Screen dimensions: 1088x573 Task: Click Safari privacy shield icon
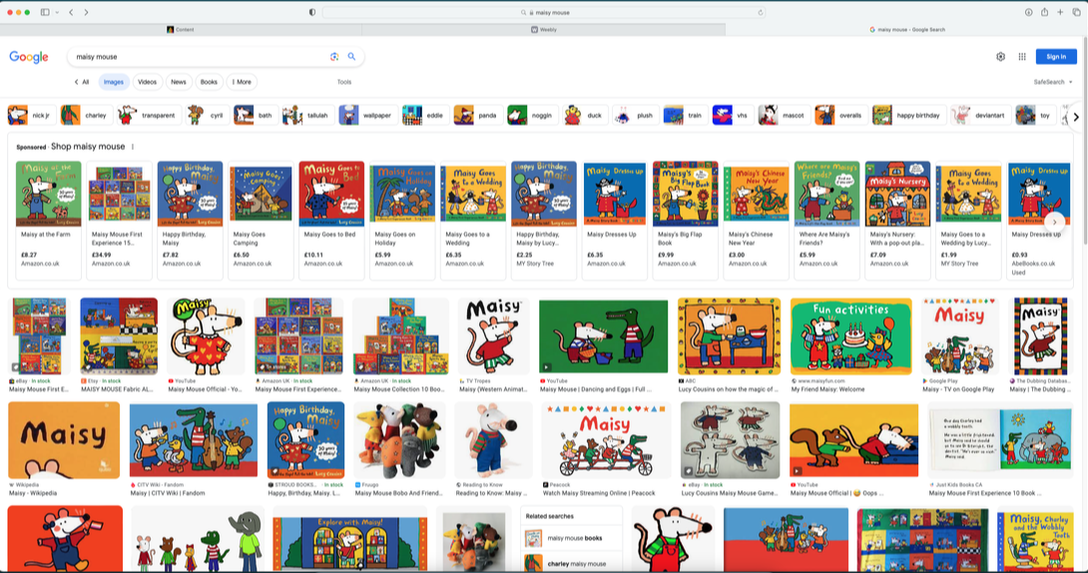[312, 12]
